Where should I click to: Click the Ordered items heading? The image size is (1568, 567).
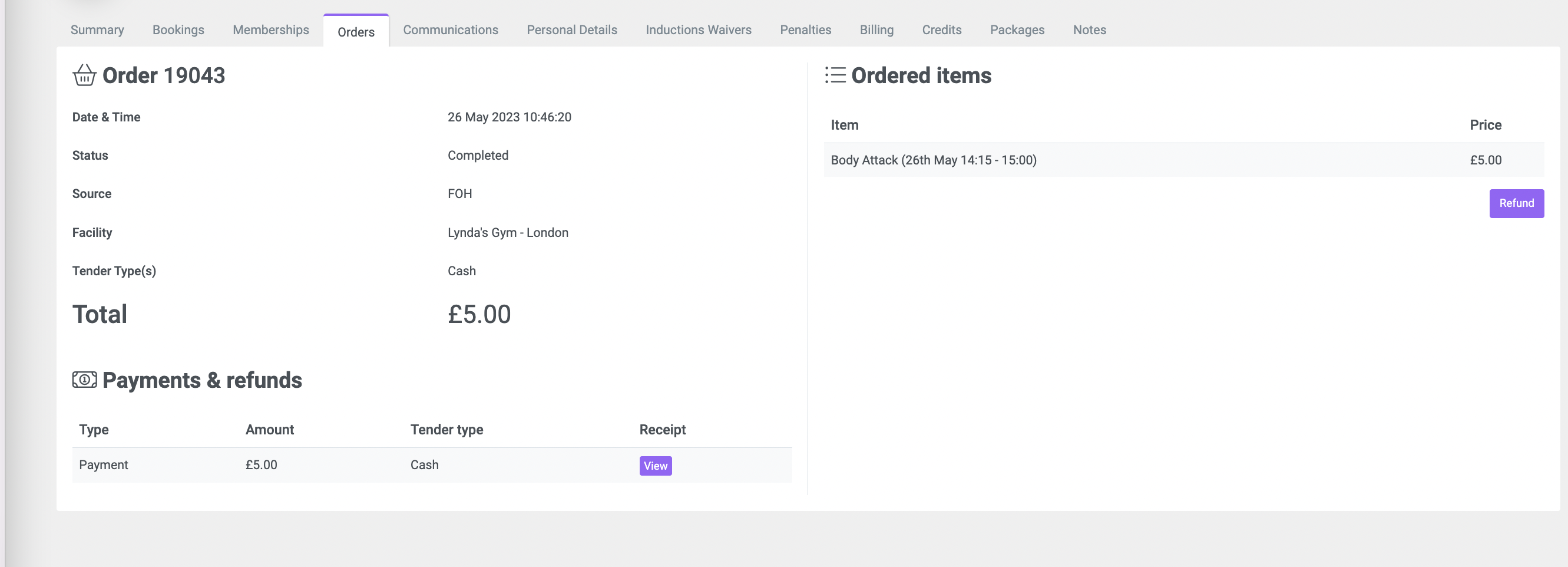coord(921,75)
